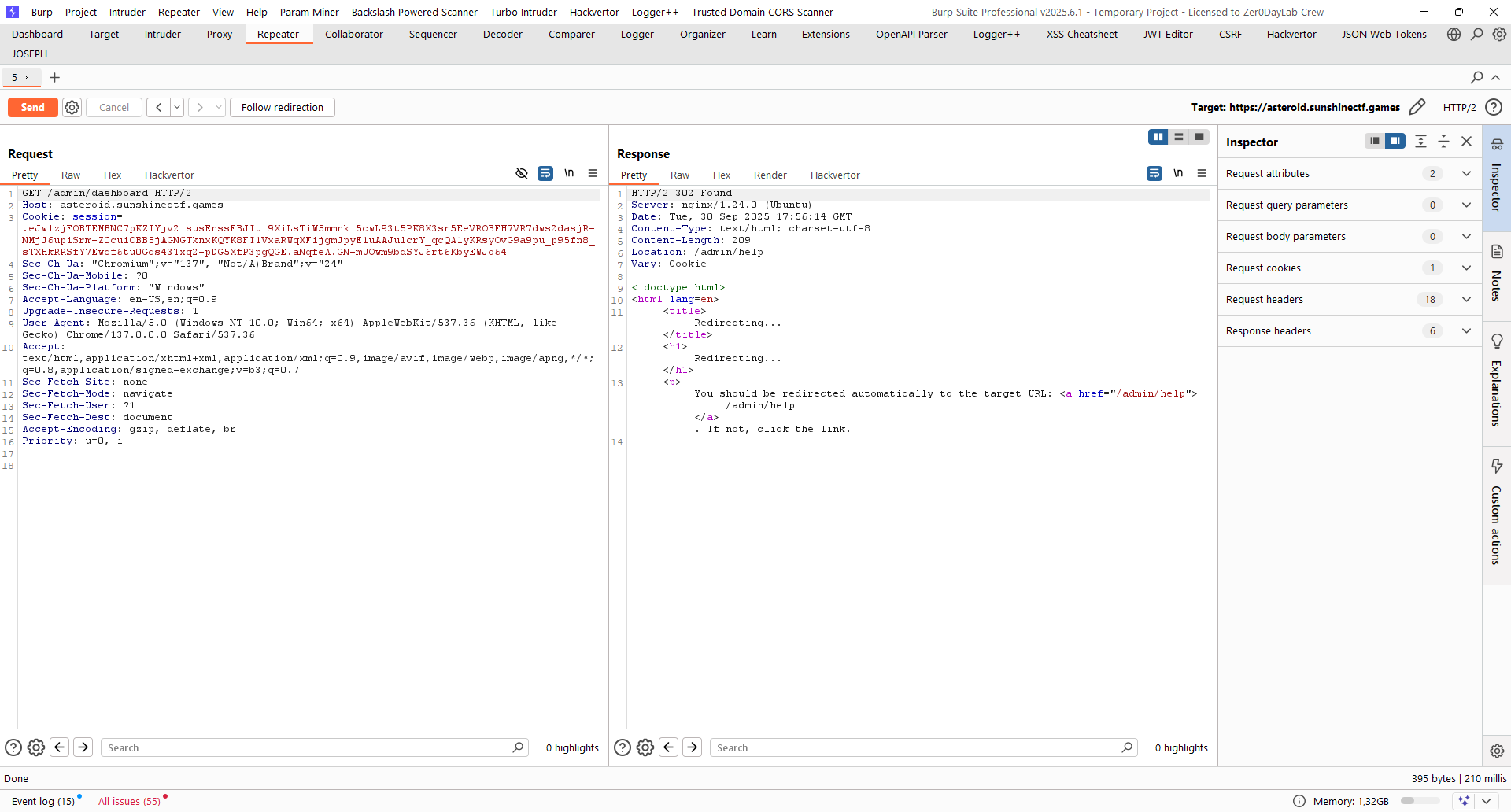Open Response search settings gear

pyautogui.click(x=645, y=747)
